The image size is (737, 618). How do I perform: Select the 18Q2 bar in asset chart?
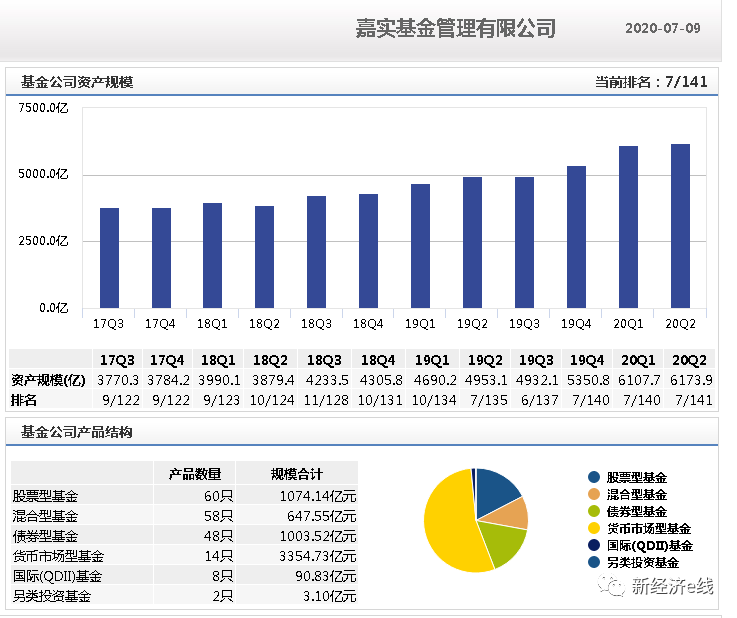point(265,257)
